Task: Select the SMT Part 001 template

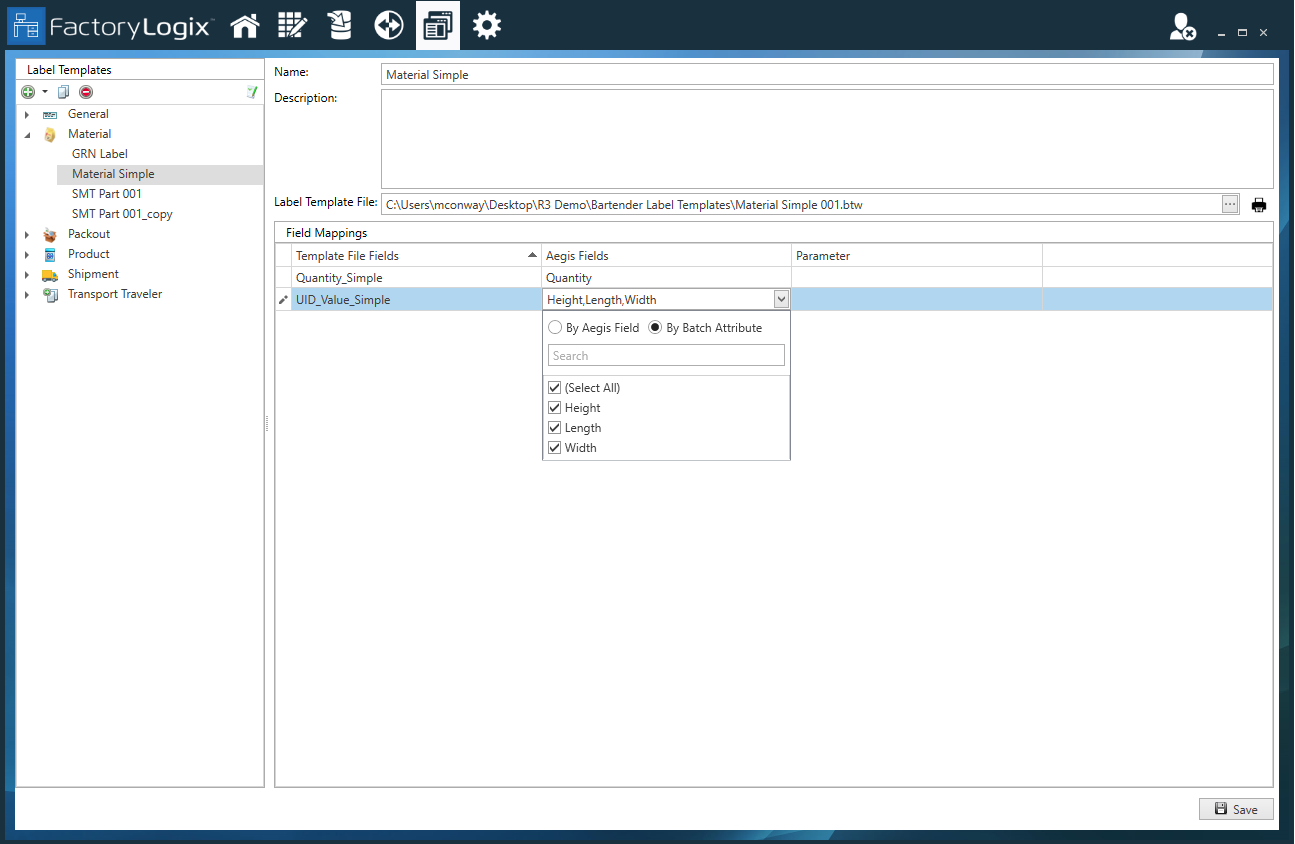Action: pos(104,193)
